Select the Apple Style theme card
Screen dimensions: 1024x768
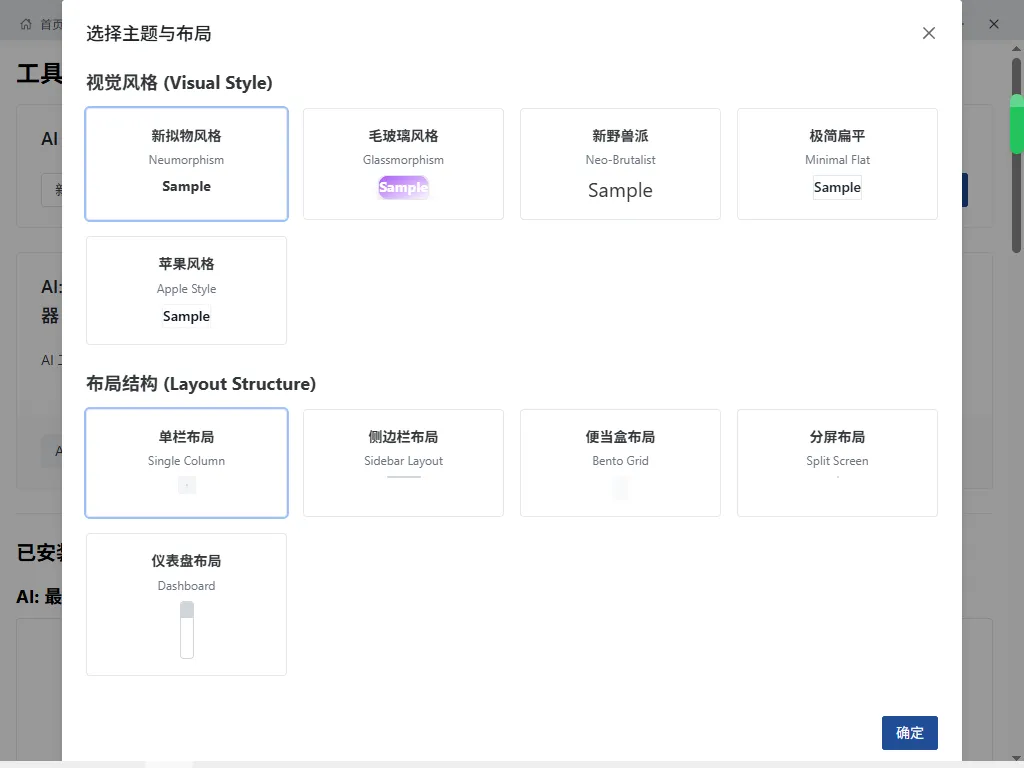point(186,290)
